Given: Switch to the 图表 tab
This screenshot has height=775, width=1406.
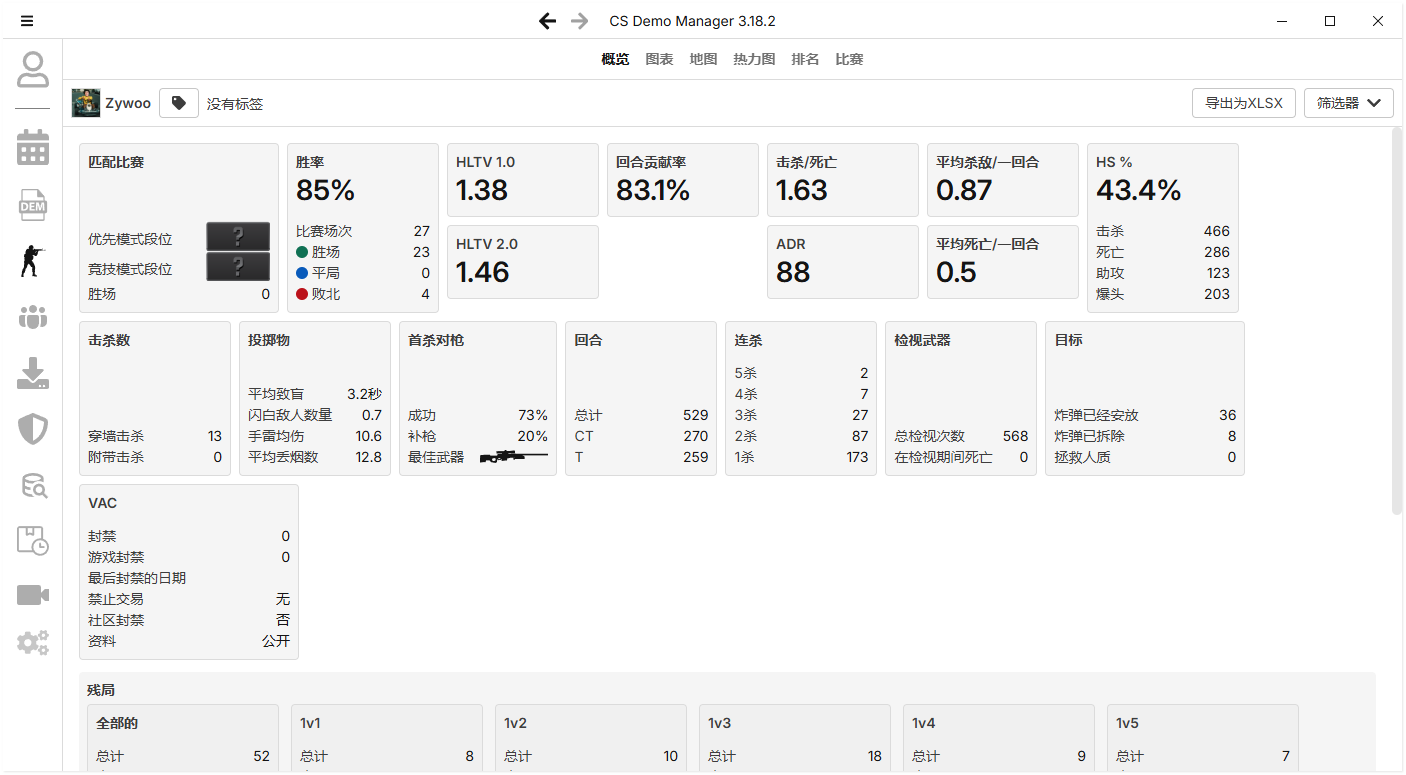Looking at the screenshot, I should [659, 59].
